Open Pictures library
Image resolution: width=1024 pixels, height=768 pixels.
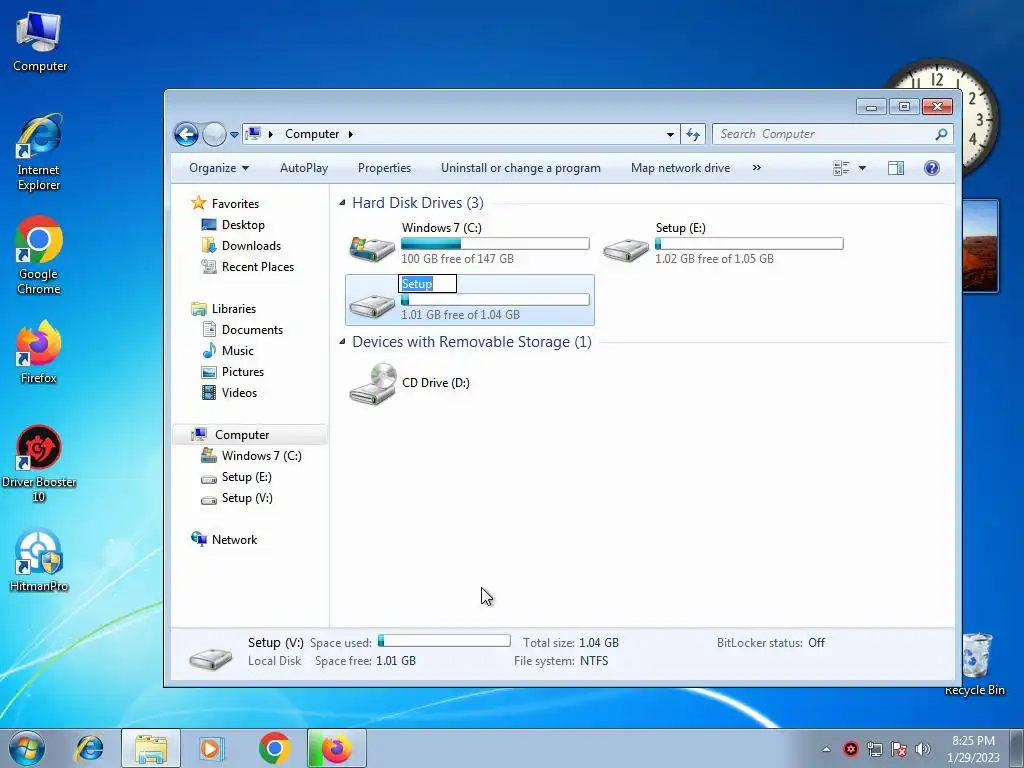coord(243,372)
